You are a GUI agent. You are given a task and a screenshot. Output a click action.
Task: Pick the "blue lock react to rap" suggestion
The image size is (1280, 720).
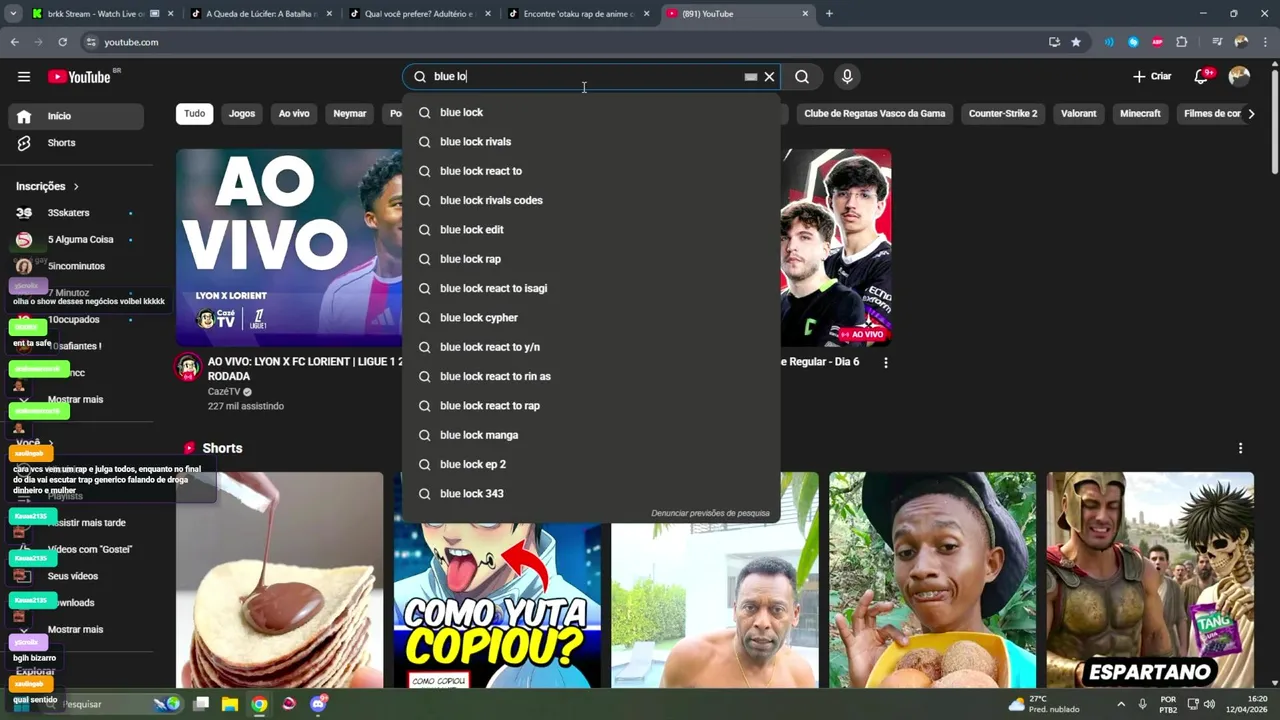590,406
